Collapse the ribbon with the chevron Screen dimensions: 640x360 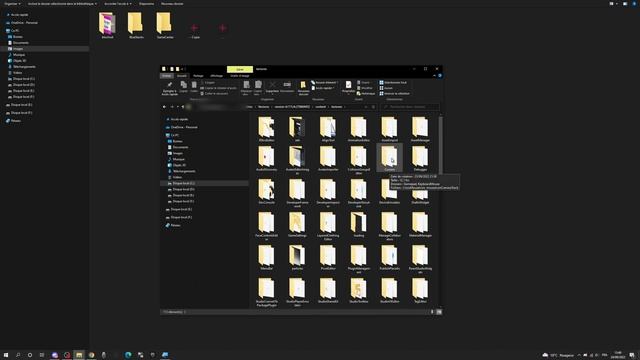click(434, 76)
